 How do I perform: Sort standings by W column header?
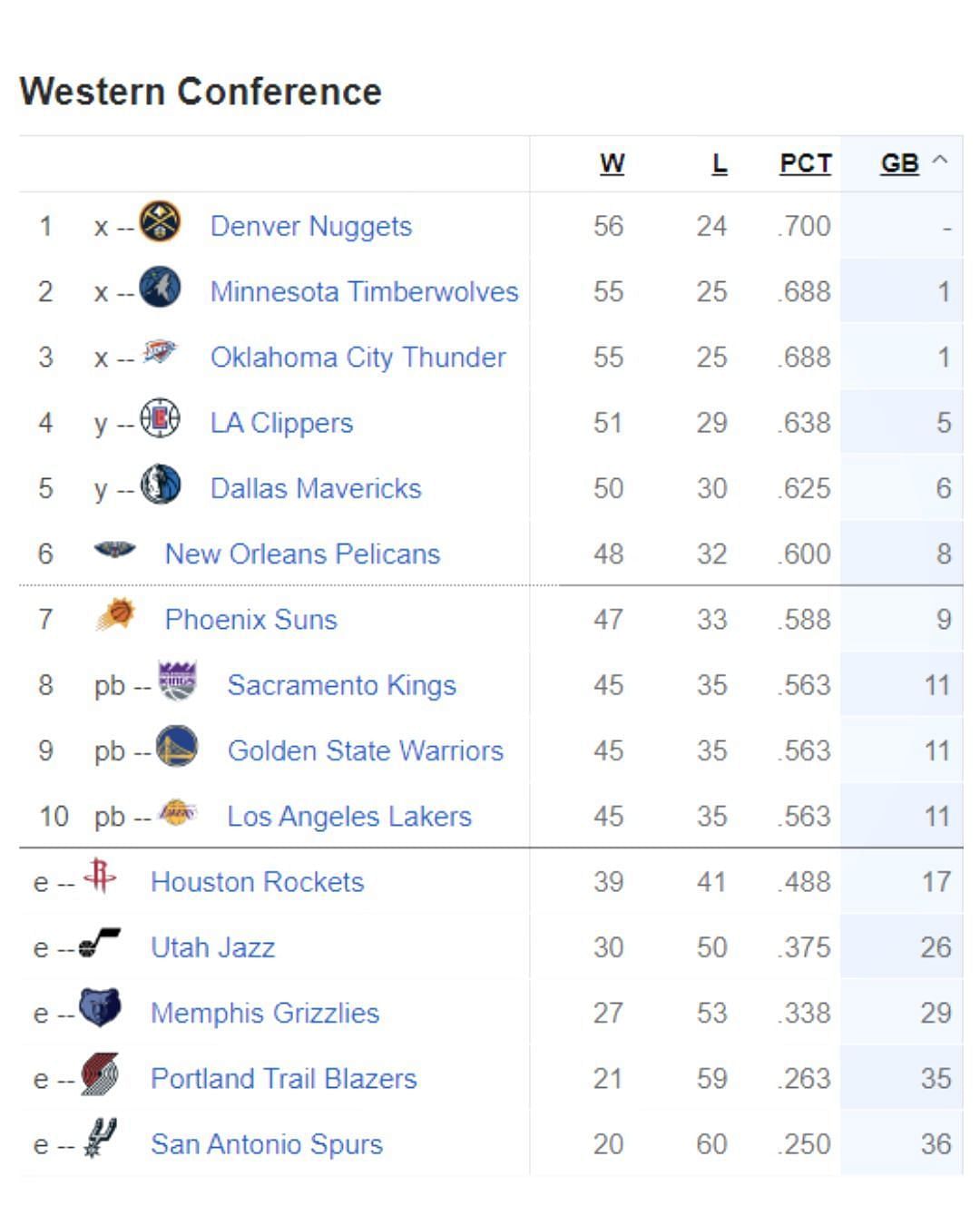tap(612, 163)
